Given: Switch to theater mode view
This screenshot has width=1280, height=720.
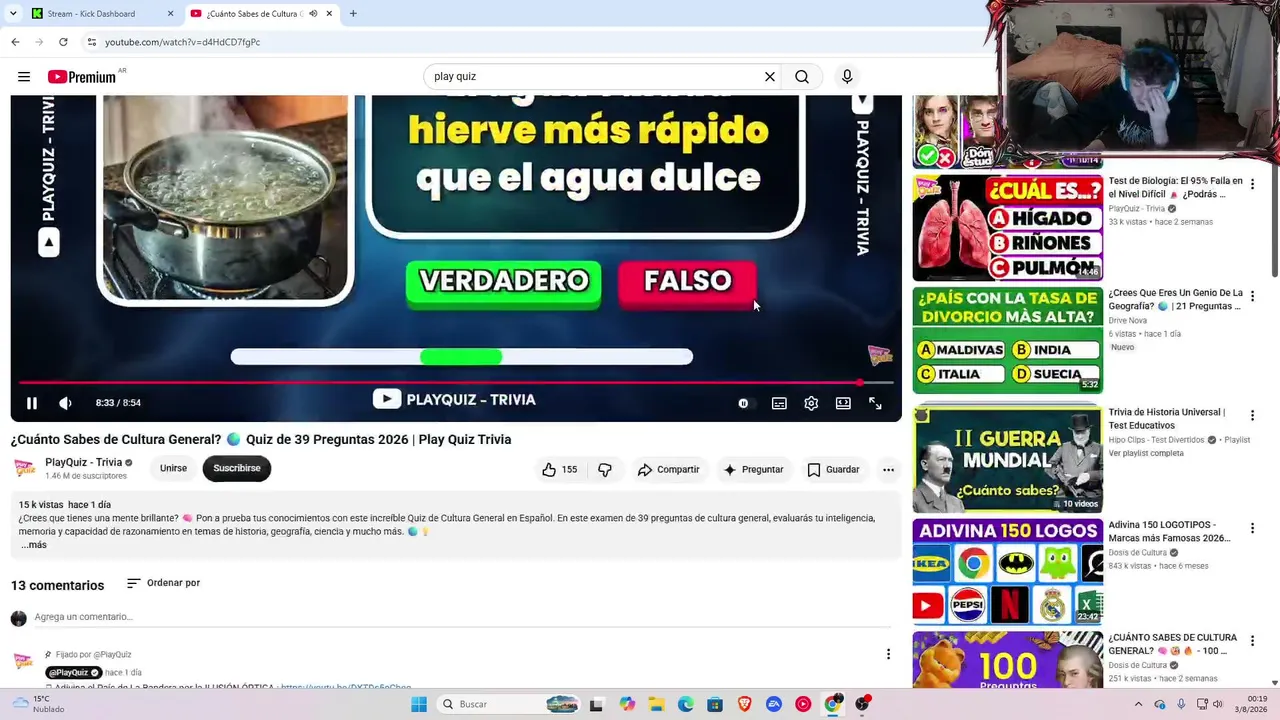Looking at the screenshot, I should 843,403.
